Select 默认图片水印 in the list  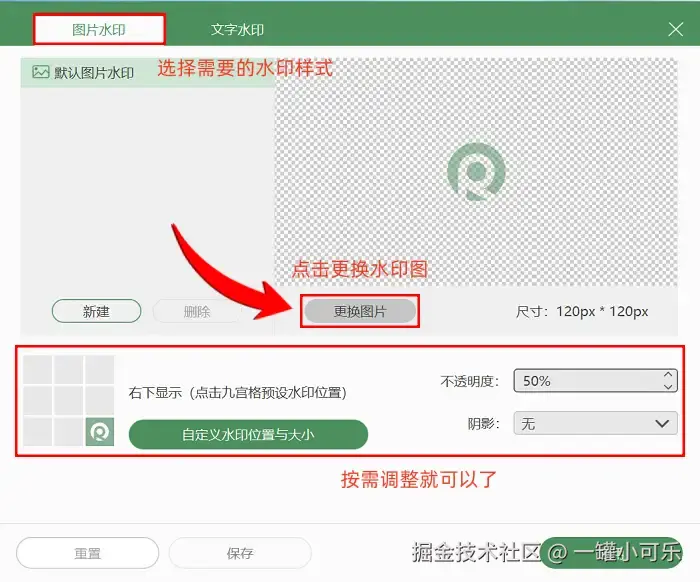147,72
